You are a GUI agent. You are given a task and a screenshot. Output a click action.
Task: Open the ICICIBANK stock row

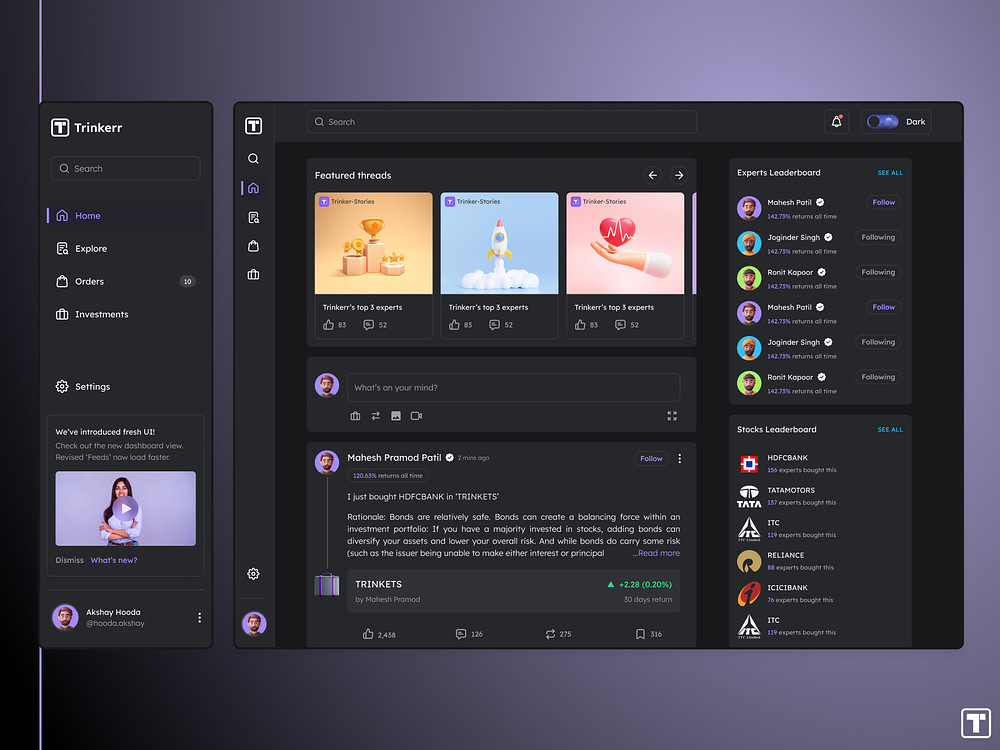(x=820, y=594)
